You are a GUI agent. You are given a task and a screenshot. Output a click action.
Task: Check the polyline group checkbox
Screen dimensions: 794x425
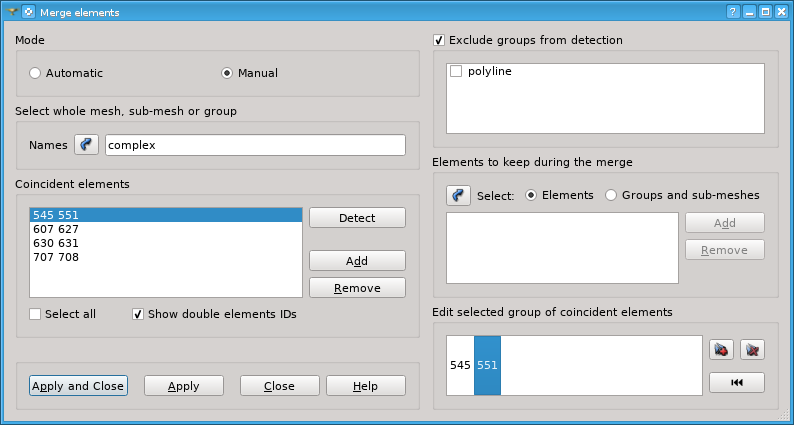[456, 71]
